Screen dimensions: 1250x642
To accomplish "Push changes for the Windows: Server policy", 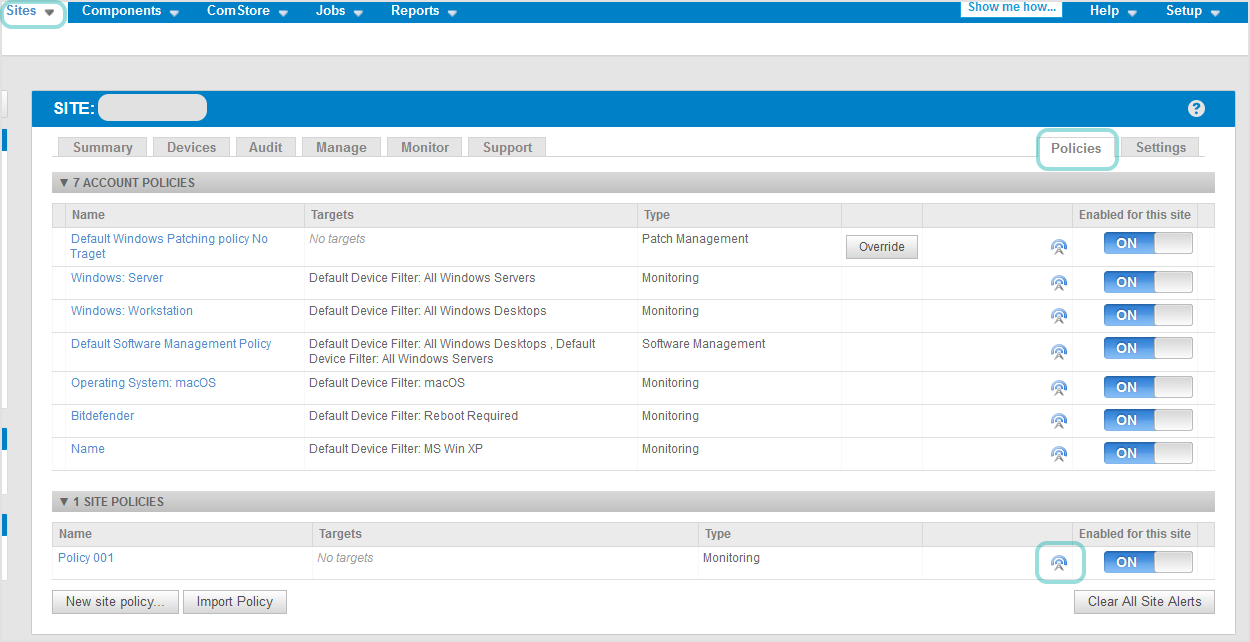I will (x=1059, y=283).
